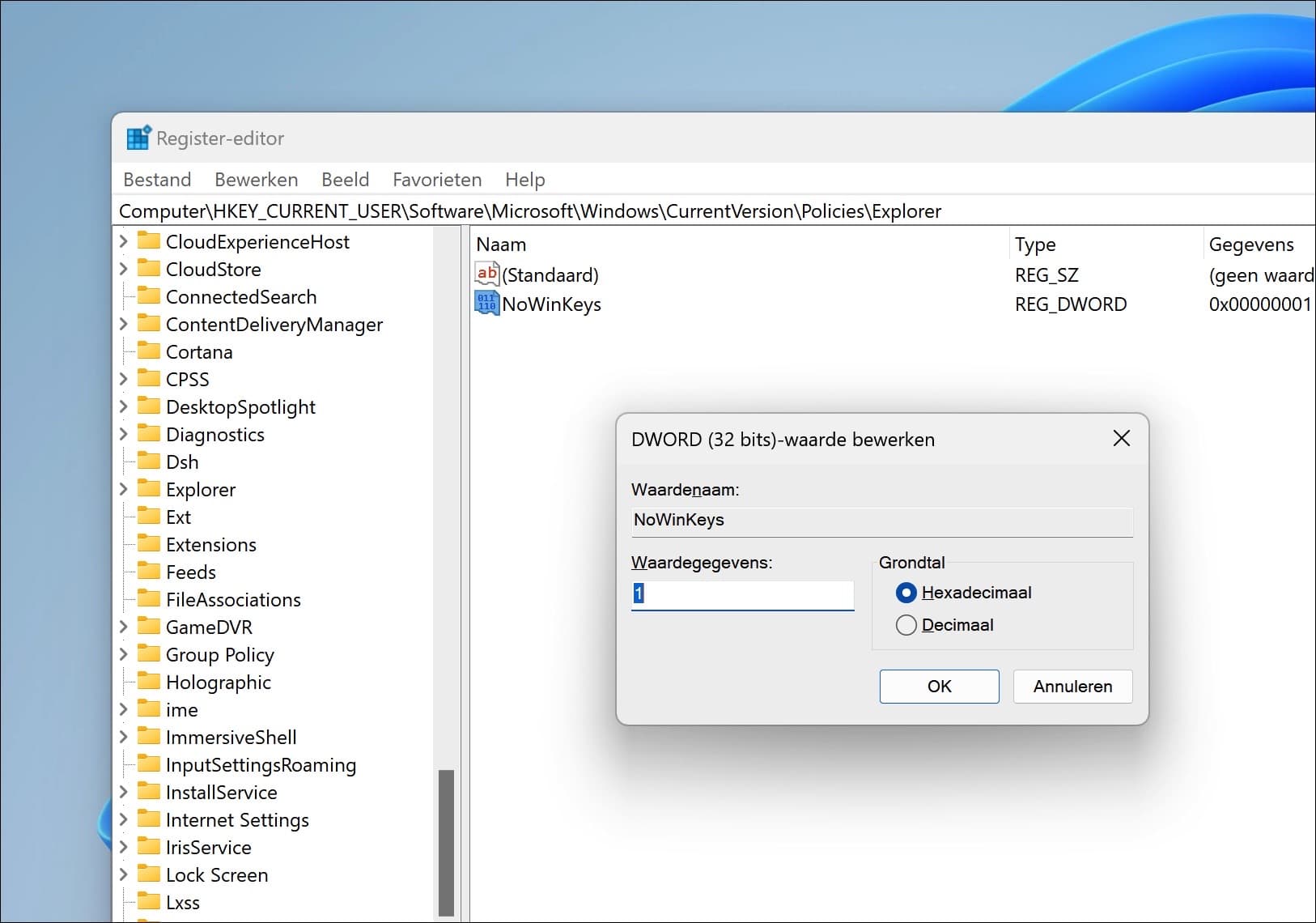Click the Lock Screen folder icon

pos(149,874)
